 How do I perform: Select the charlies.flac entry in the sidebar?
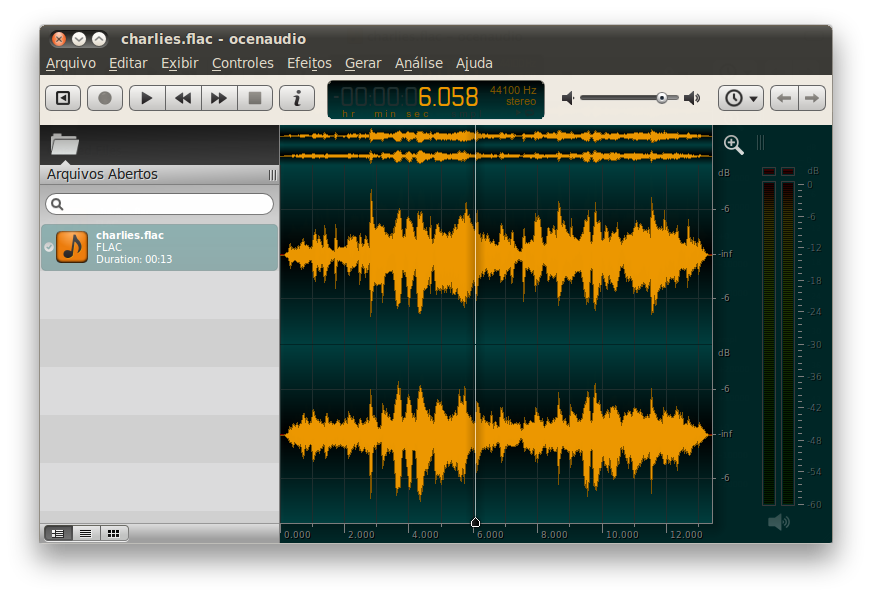coord(159,246)
